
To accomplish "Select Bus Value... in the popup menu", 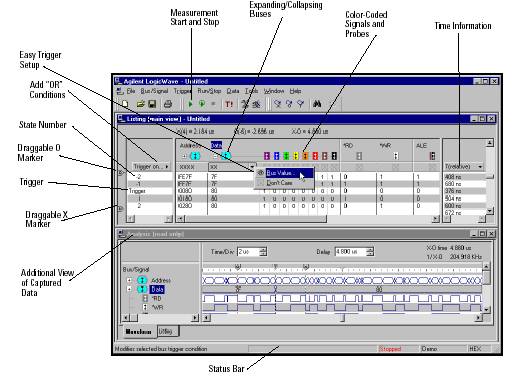I will point(281,173).
